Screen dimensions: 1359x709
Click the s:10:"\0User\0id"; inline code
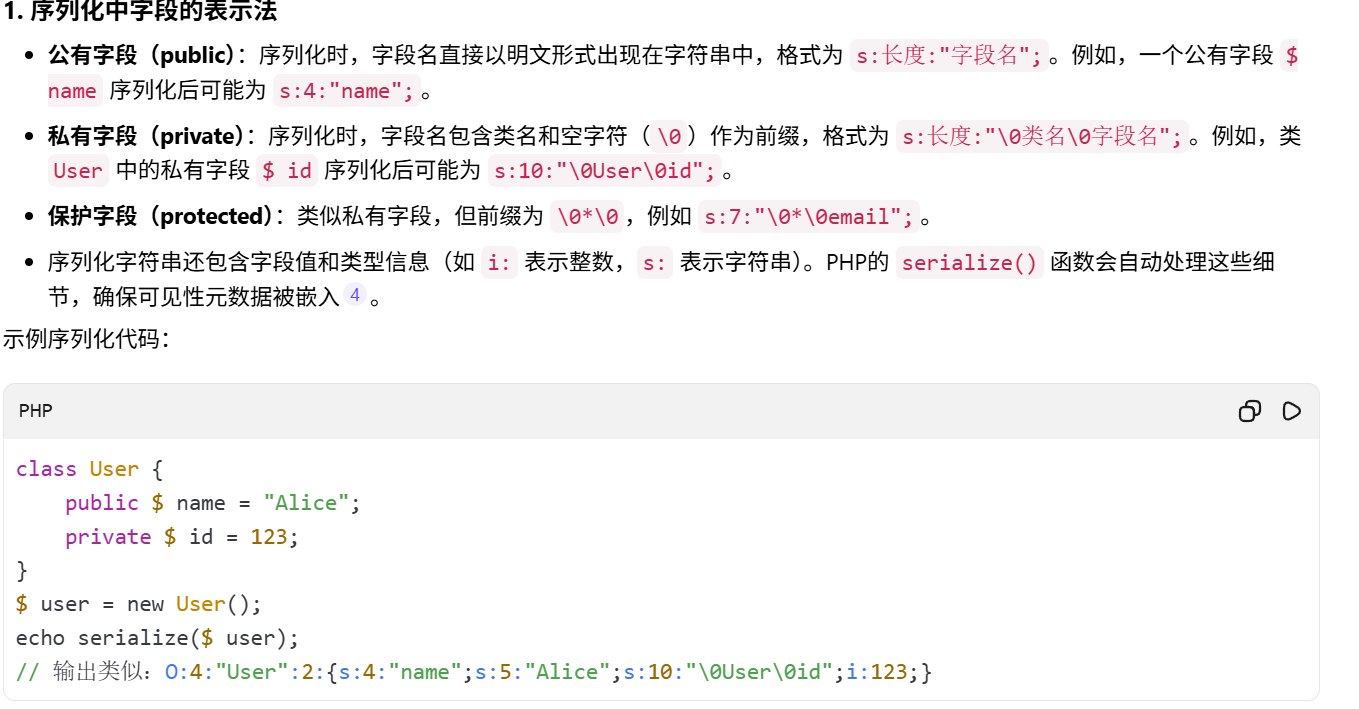pyautogui.click(x=605, y=171)
